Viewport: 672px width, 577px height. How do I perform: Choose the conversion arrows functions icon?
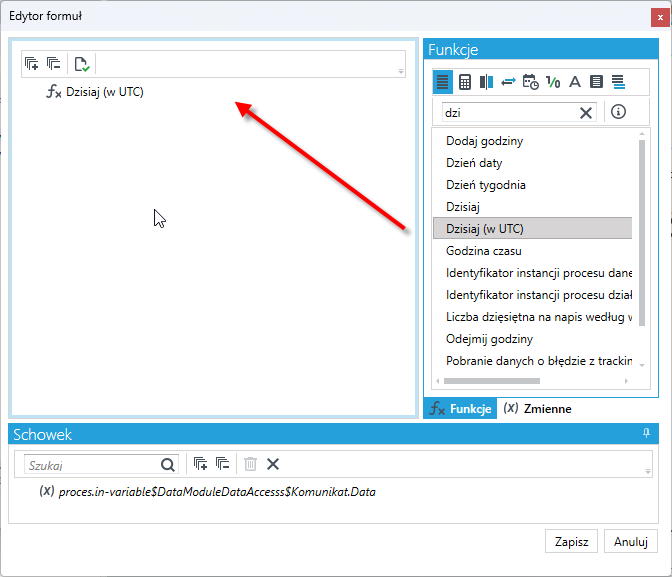508,81
